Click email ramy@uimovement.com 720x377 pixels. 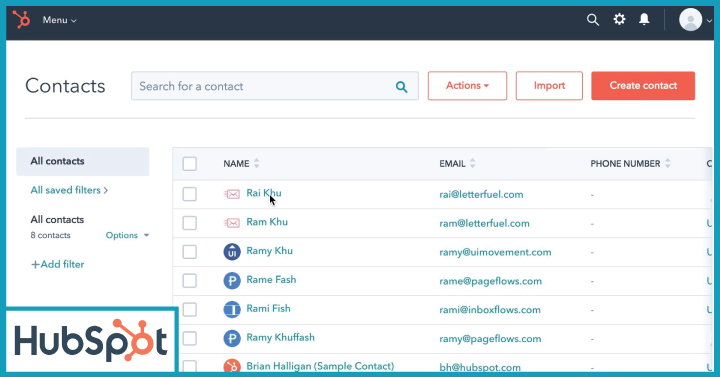[495, 252]
